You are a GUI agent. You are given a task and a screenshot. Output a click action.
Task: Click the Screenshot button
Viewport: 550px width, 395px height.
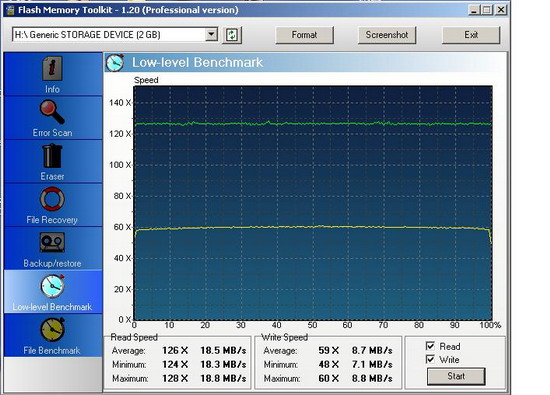387,35
